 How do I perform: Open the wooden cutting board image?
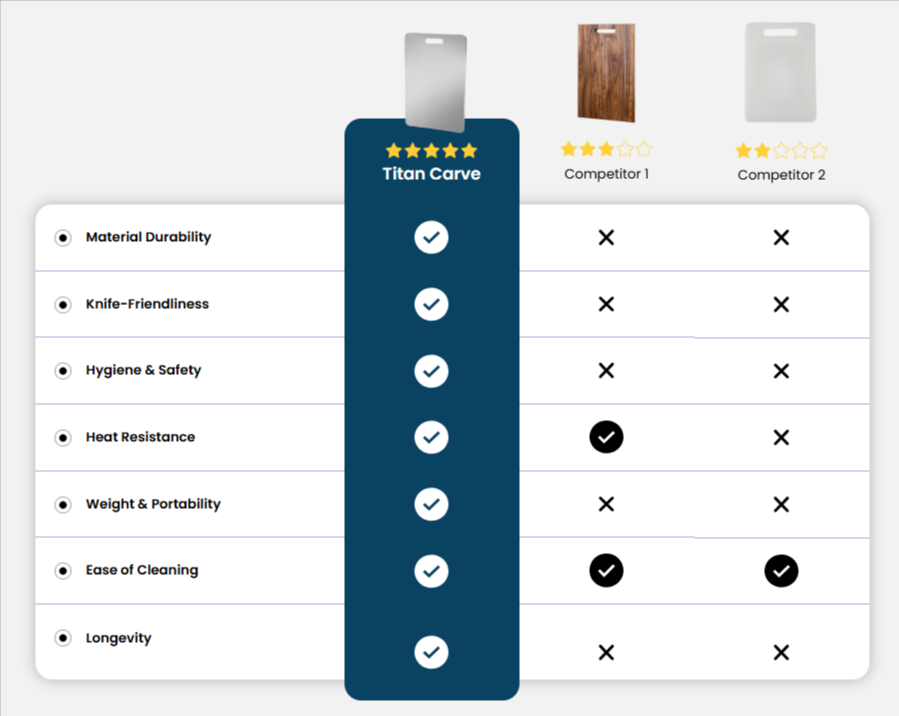pyautogui.click(x=606, y=73)
